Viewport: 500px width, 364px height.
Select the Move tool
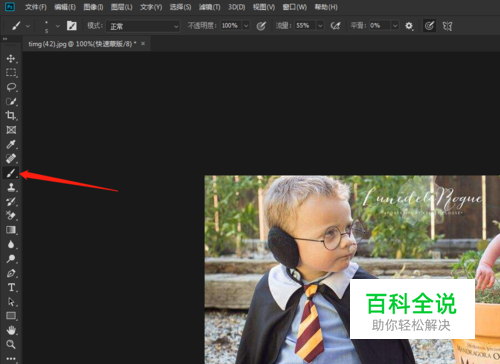(x=11, y=59)
